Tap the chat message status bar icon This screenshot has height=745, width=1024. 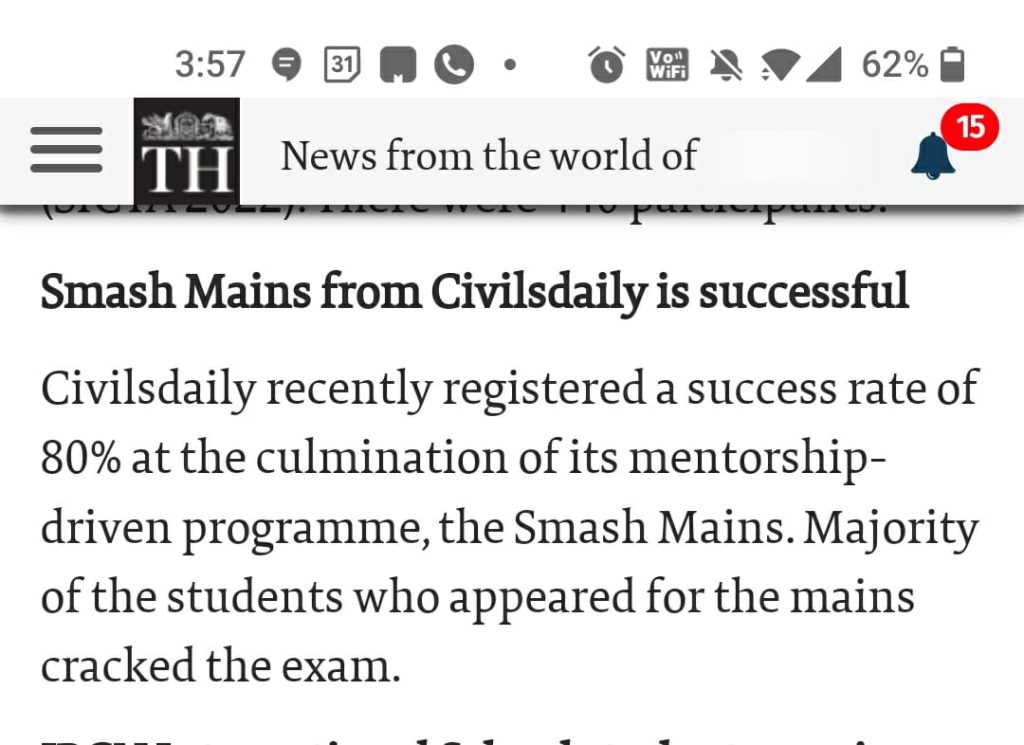point(287,65)
